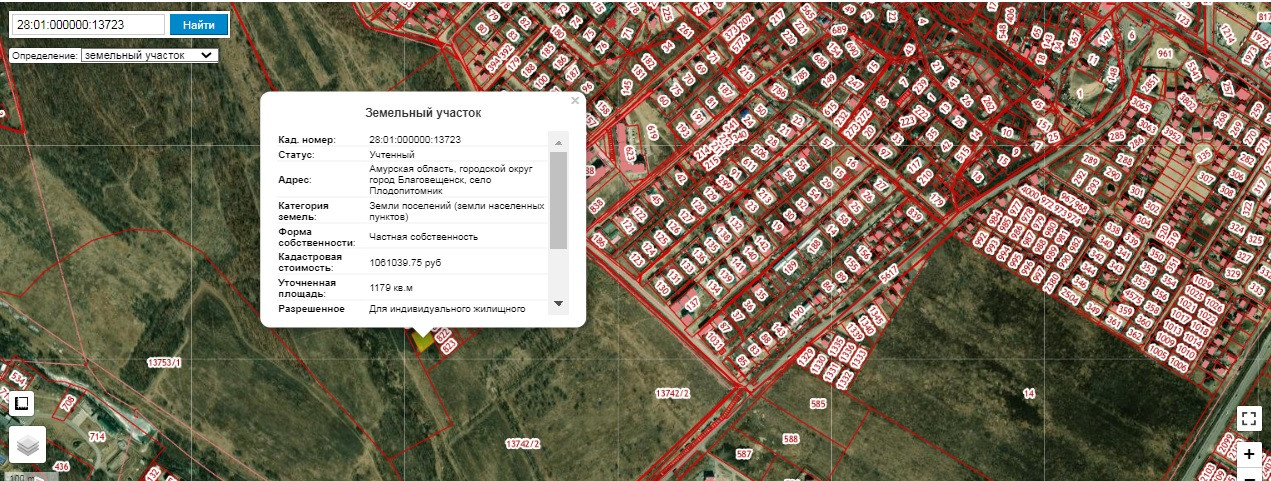
Task: Zoom in with the plus button
Action: point(1249,454)
